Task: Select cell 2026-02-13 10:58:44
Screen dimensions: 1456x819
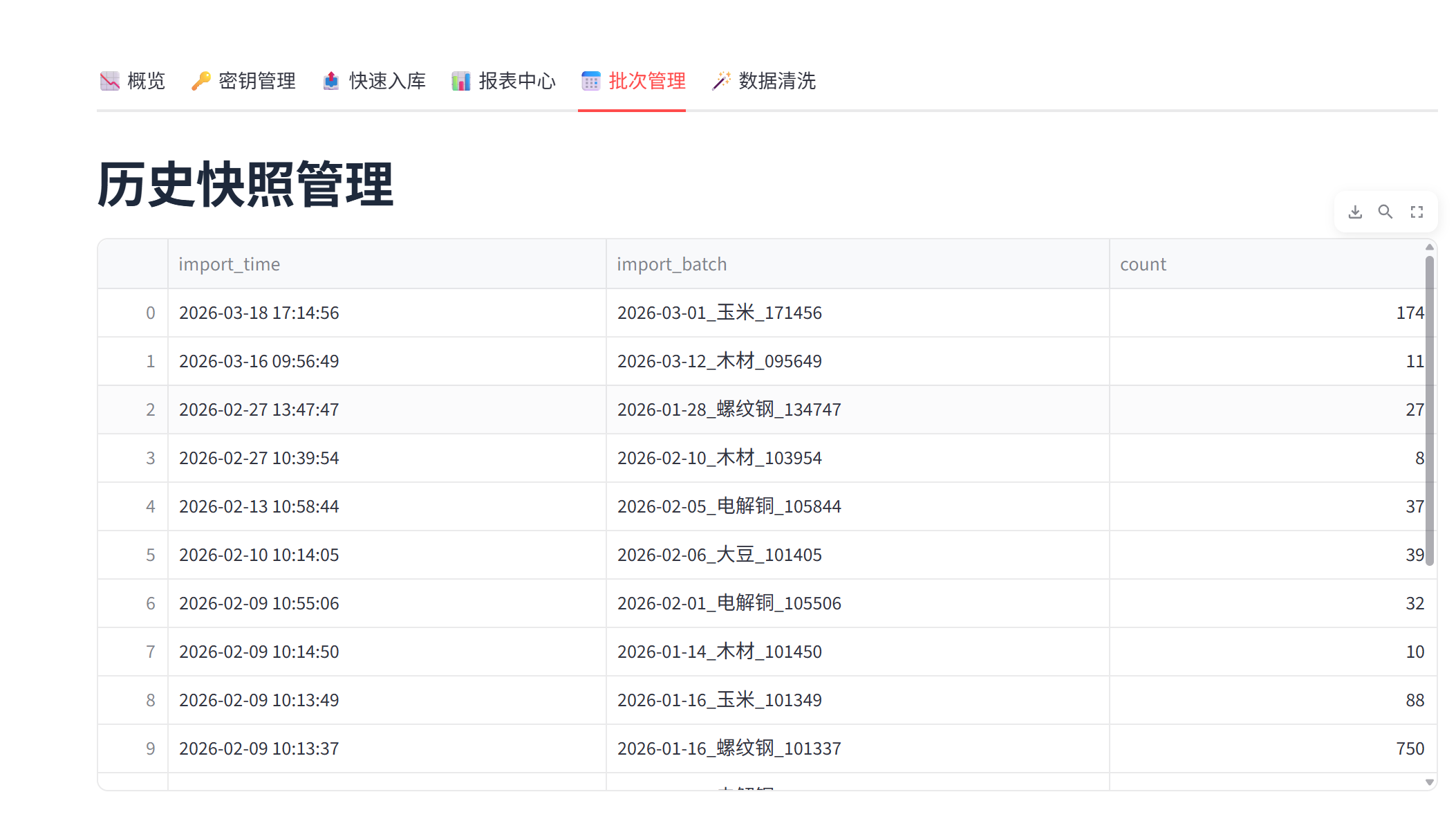Action: [x=387, y=506]
